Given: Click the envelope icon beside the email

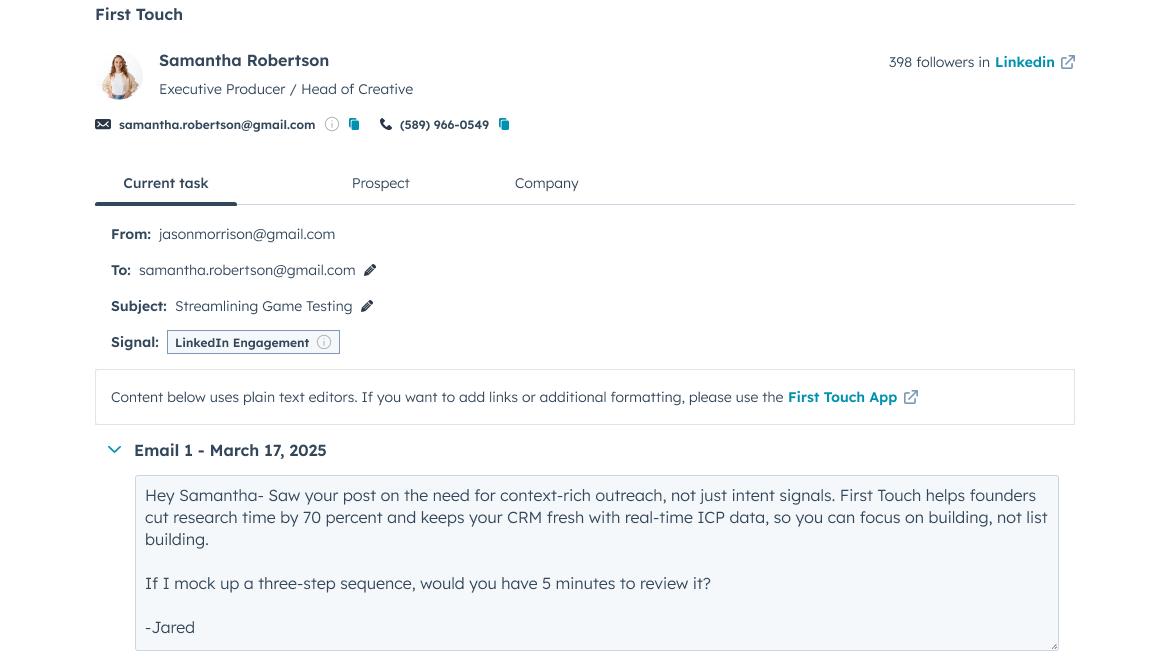Looking at the screenshot, I should [x=102, y=124].
